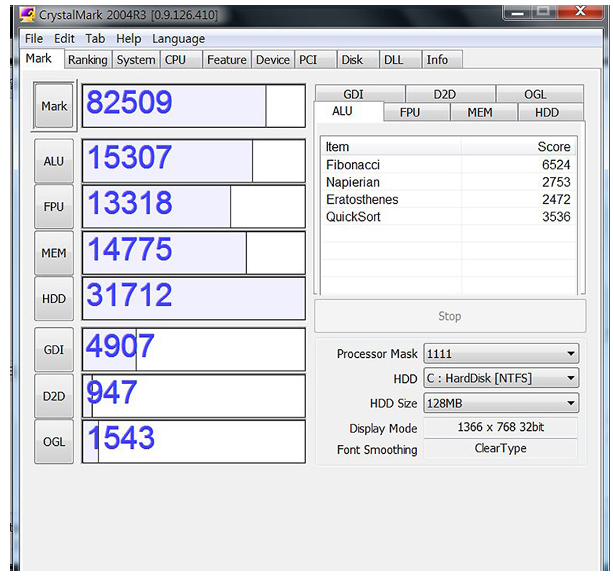Run the FPU benchmark button
The width and height of the screenshot is (614, 582).
tap(54, 206)
